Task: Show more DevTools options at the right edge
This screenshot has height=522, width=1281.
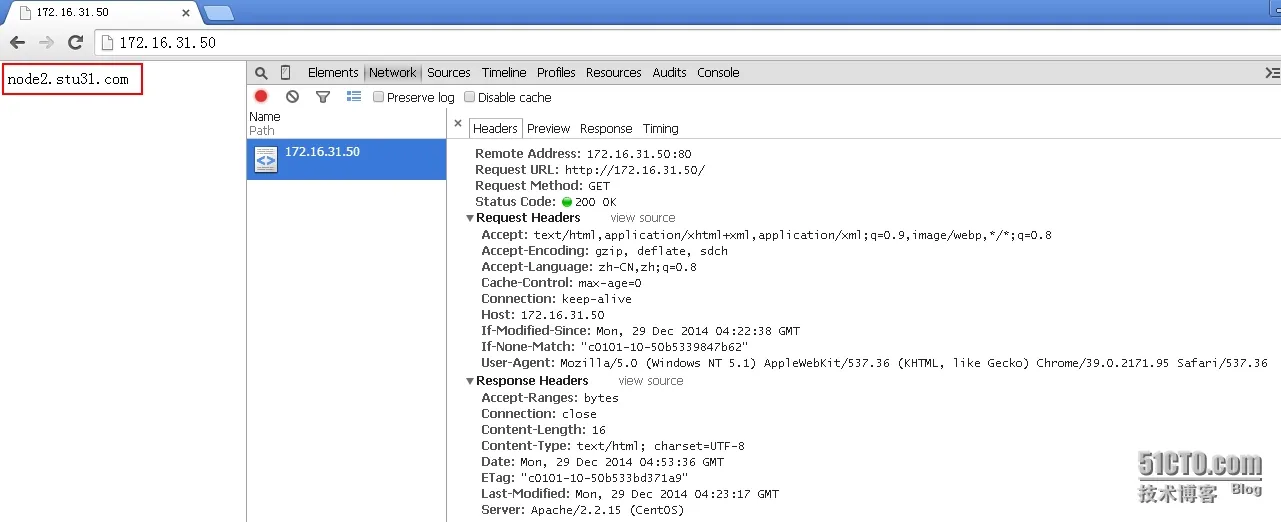Action: point(1272,73)
